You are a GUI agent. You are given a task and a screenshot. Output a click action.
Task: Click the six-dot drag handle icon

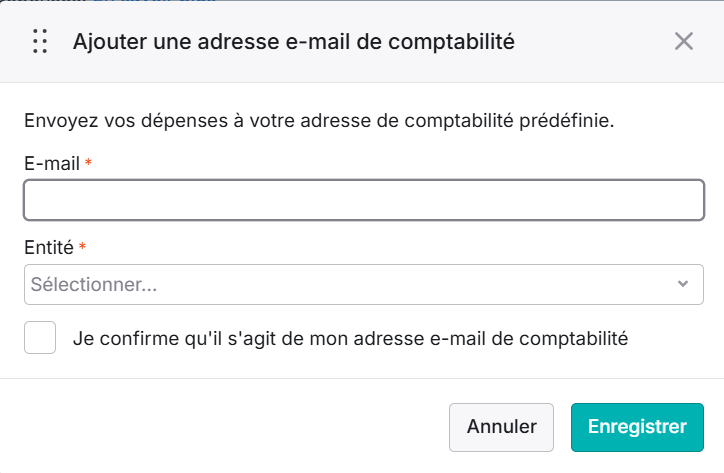[40, 41]
